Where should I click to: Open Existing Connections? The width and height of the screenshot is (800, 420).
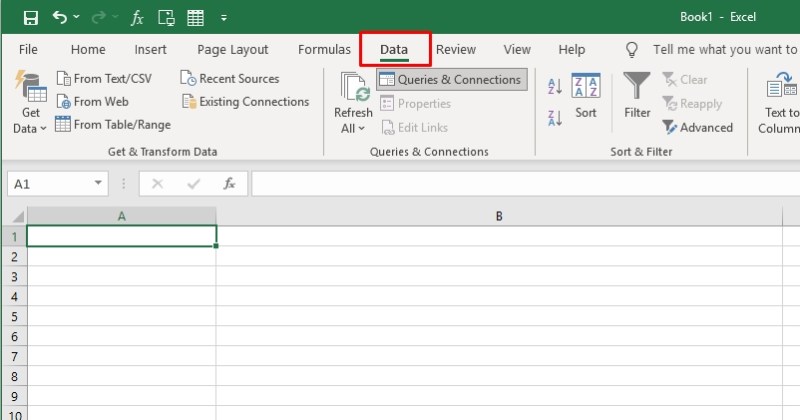coord(245,102)
